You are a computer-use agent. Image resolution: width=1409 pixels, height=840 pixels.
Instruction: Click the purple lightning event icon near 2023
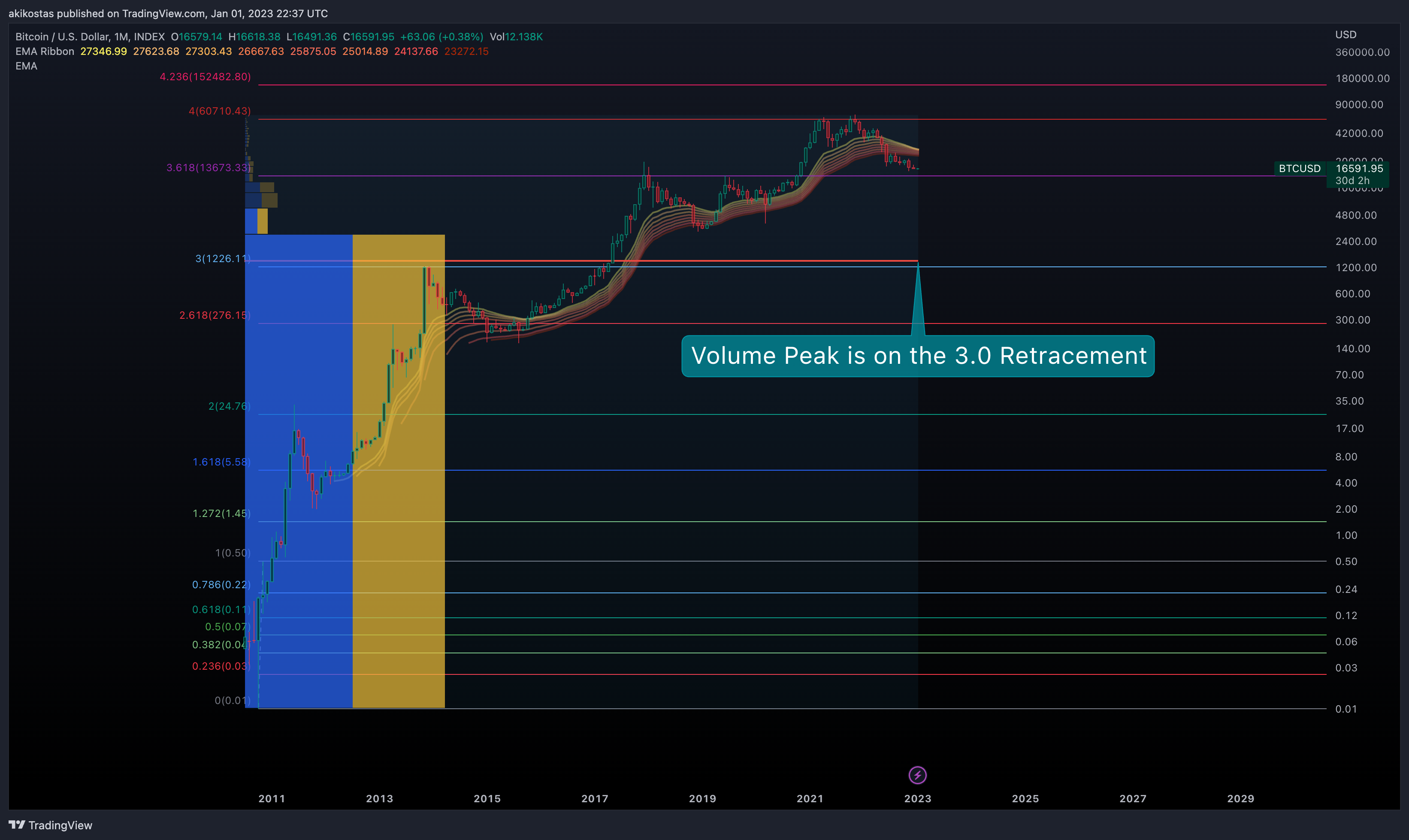(x=917, y=775)
